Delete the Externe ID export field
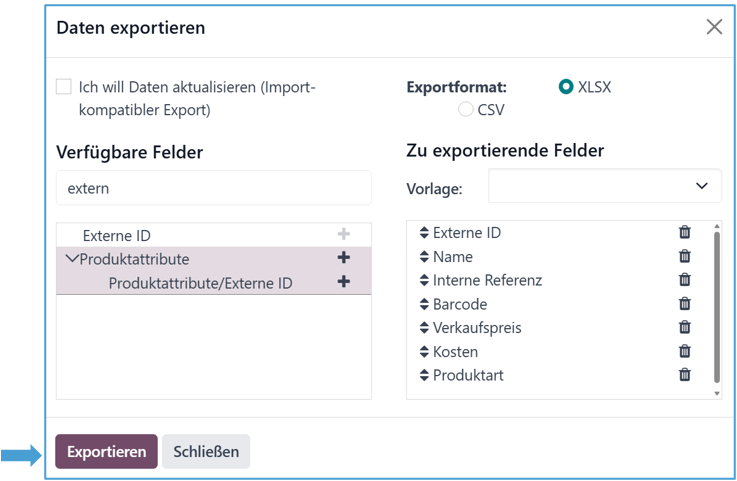This screenshot has width=737, height=481. [x=685, y=232]
